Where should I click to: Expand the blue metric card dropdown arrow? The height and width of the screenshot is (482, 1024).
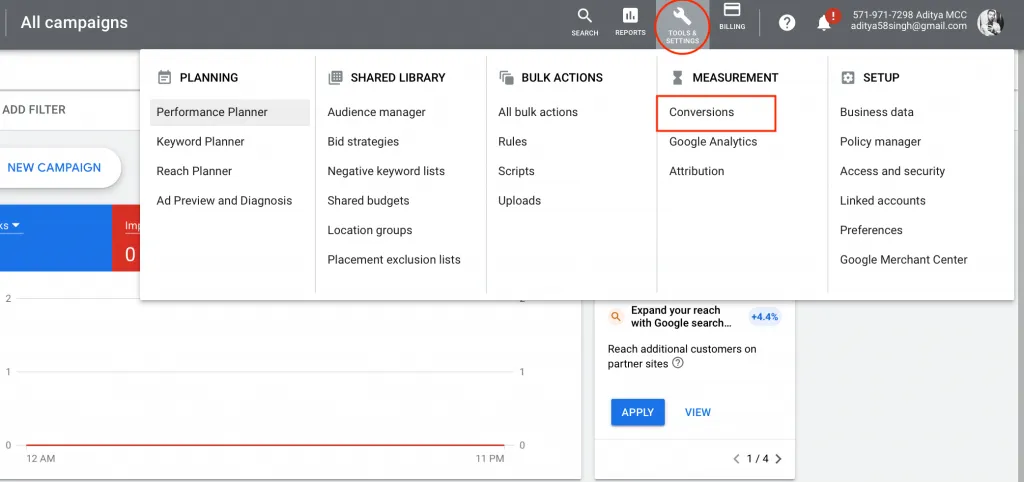[16, 225]
